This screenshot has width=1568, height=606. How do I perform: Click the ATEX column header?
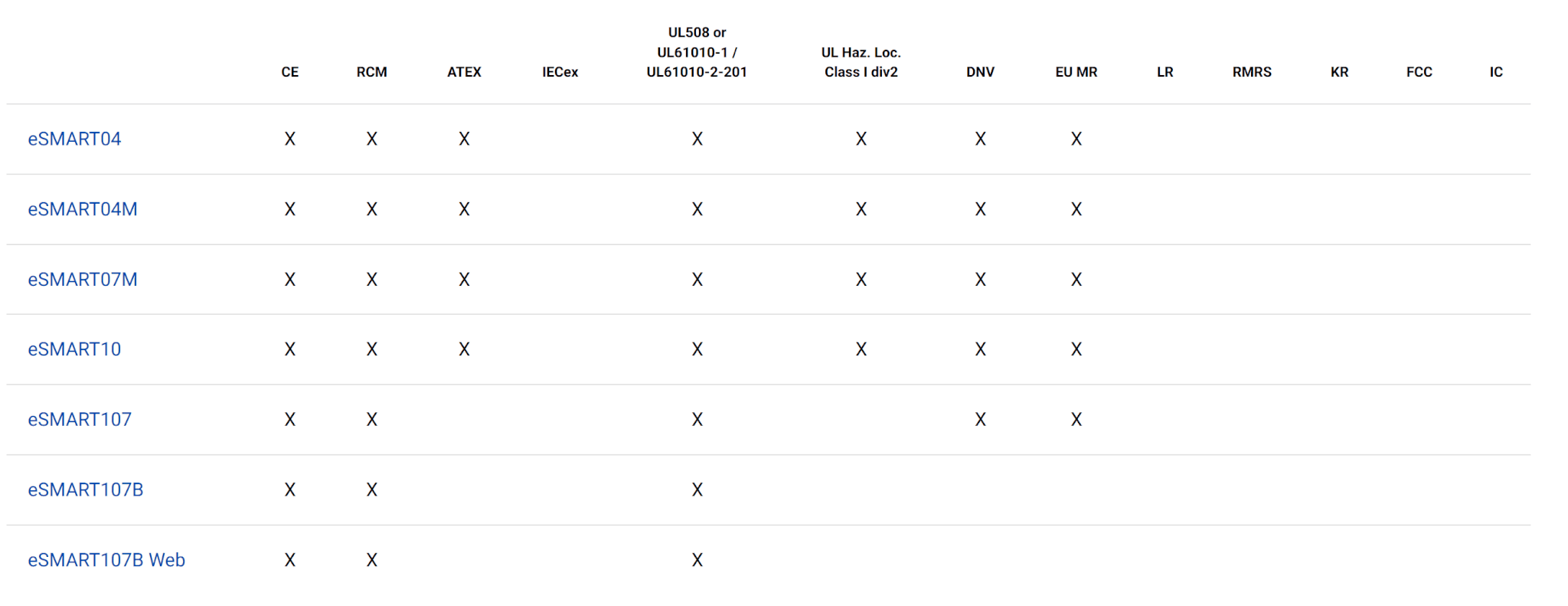[464, 72]
